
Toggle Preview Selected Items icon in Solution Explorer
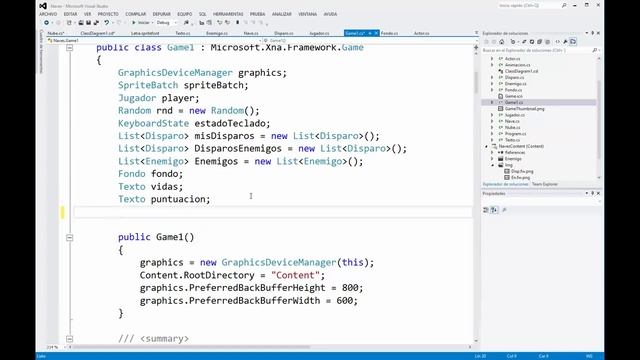573,42
